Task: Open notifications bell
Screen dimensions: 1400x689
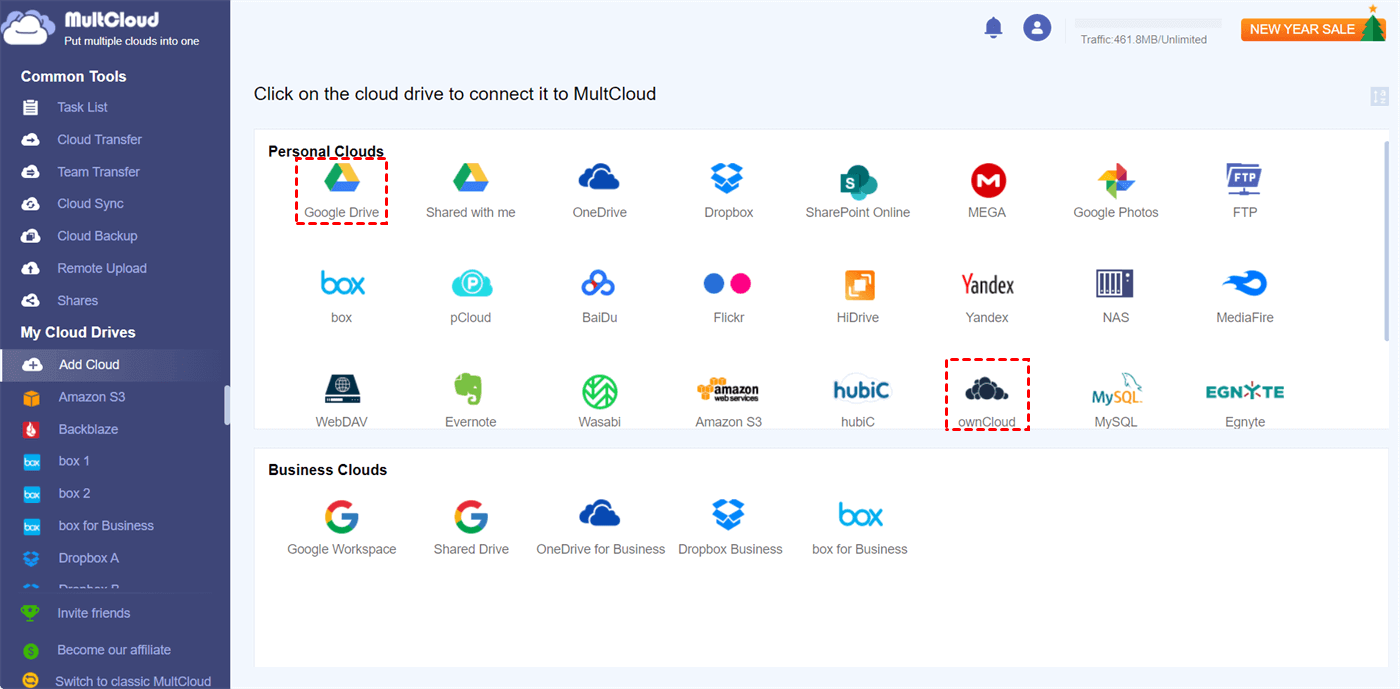Action: coord(993,28)
